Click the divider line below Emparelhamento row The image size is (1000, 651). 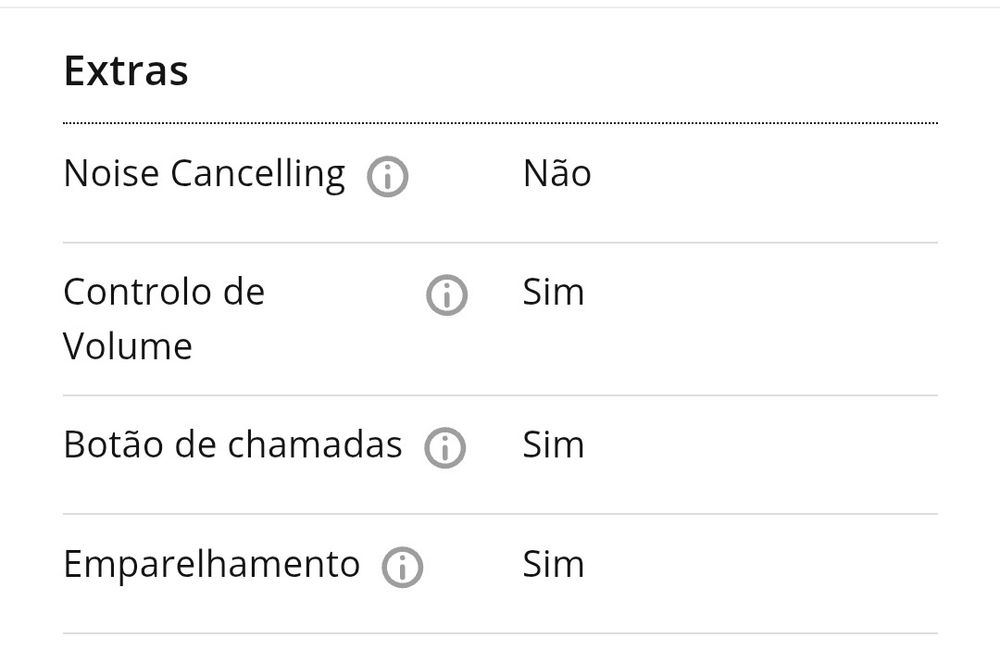(500, 633)
